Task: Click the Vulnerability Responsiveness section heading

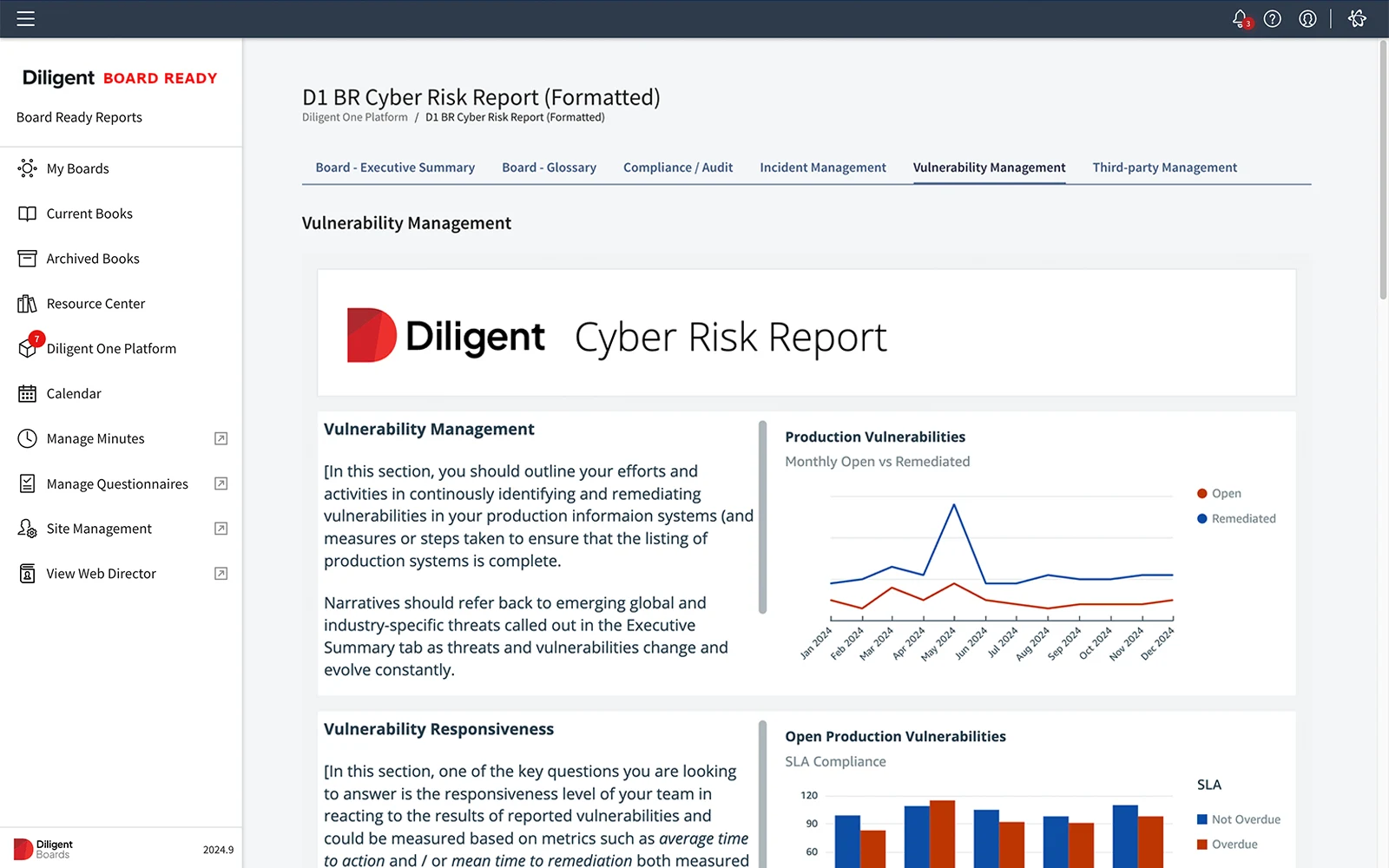Action: [438, 729]
